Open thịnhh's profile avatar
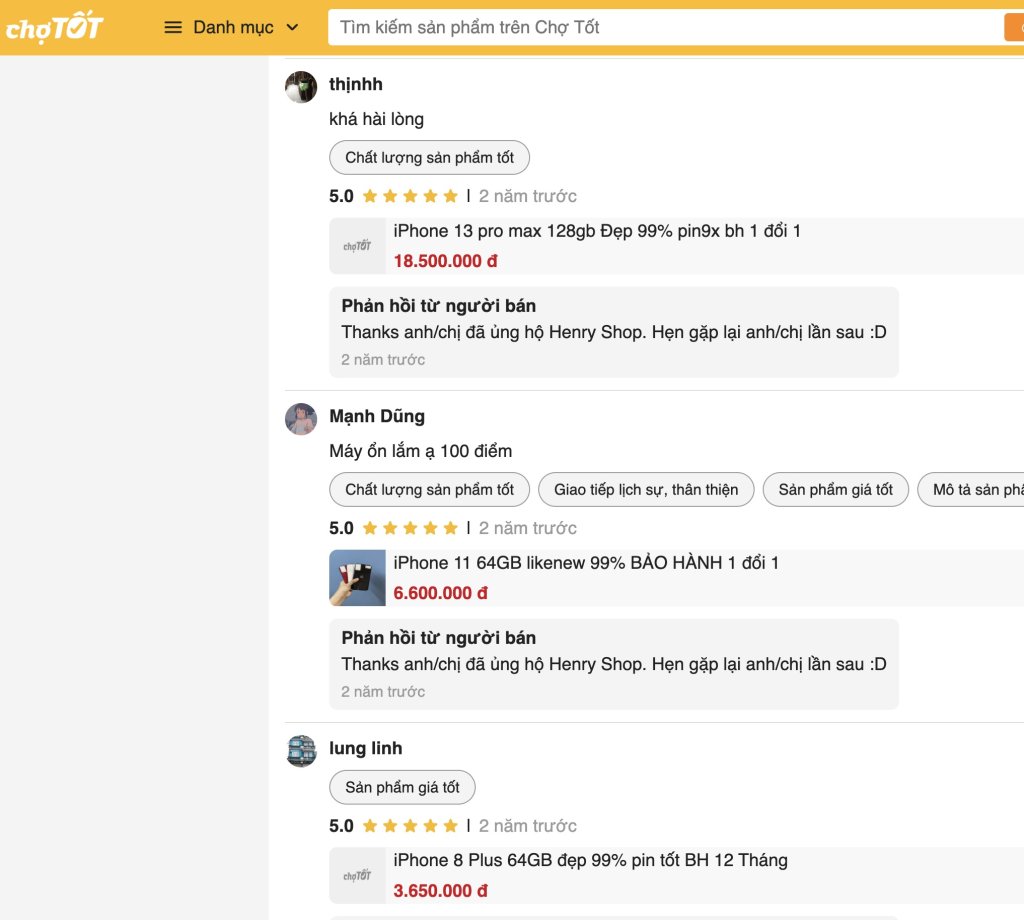The image size is (1024, 920). click(x=301, y=87)
